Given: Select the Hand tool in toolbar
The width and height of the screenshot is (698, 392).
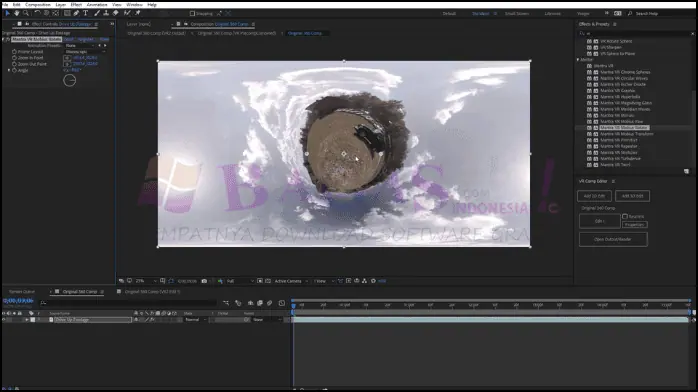Looking at the screenshot, I should point(16,13).
